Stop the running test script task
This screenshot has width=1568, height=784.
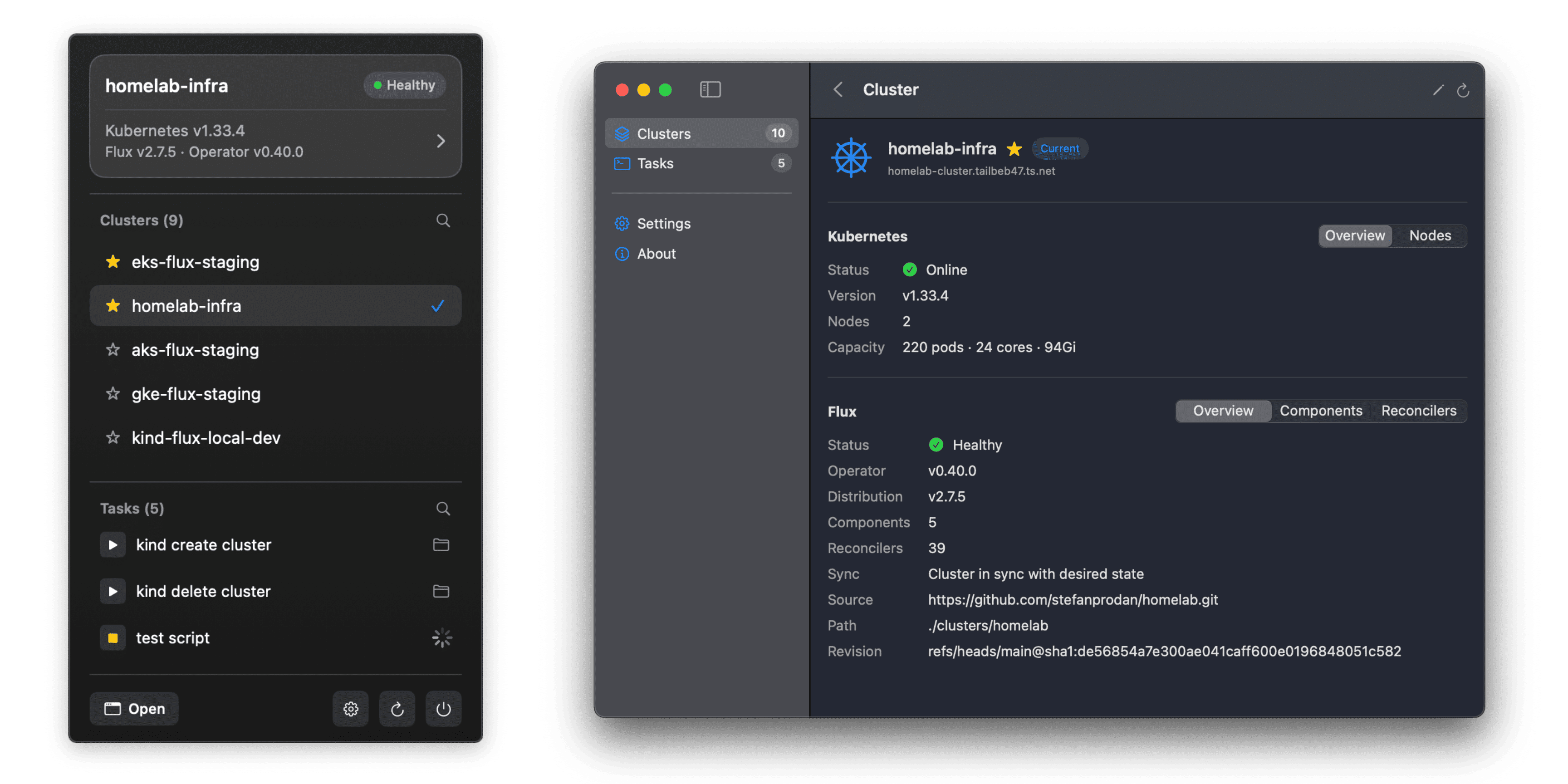click(x=113, y=638)
